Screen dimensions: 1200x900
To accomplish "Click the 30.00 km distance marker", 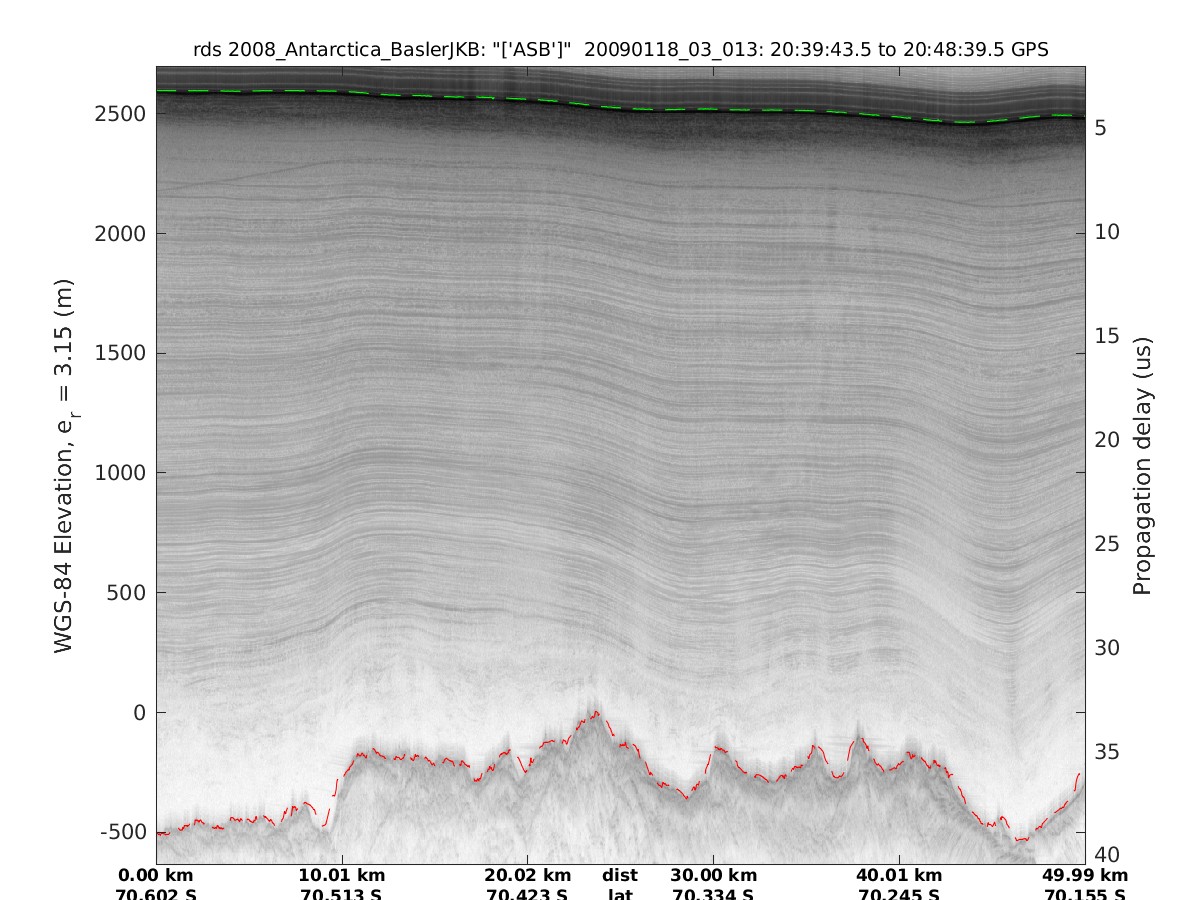I will point(713,877).
